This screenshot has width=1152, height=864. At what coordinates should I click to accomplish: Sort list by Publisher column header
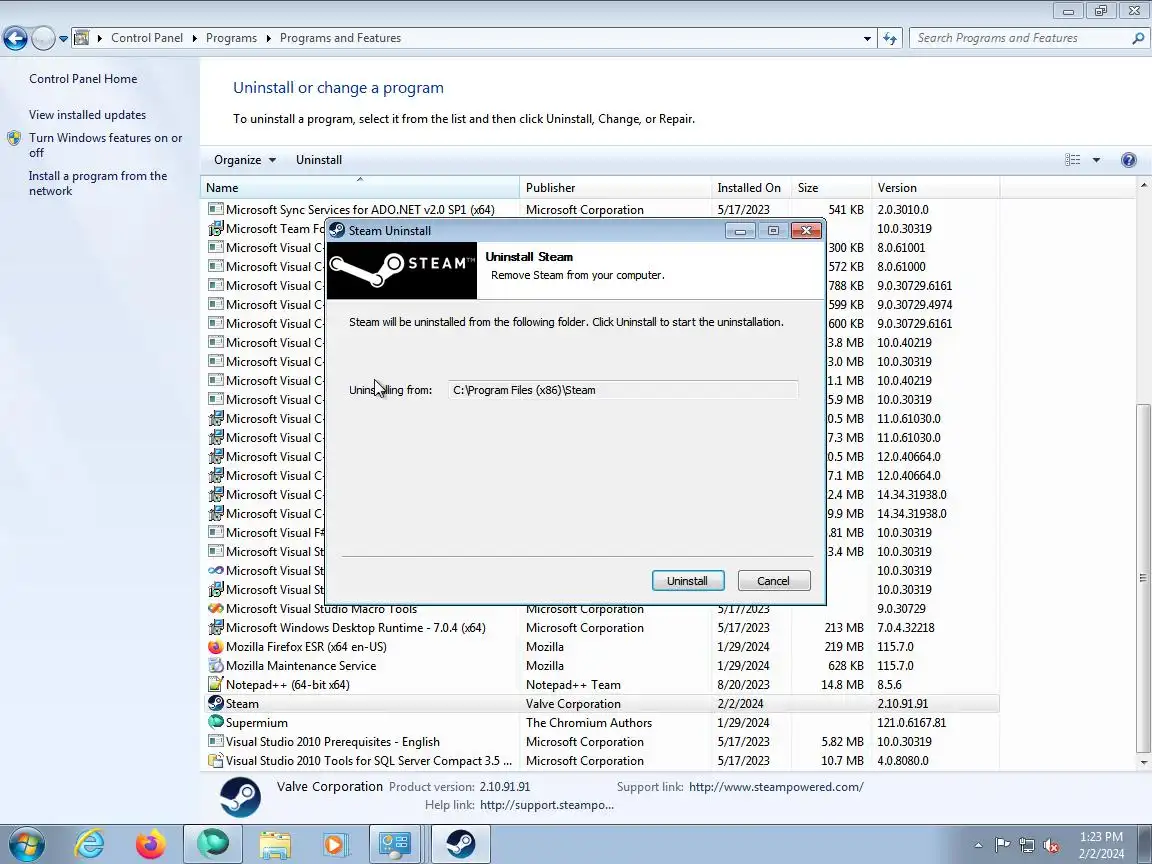615,187
